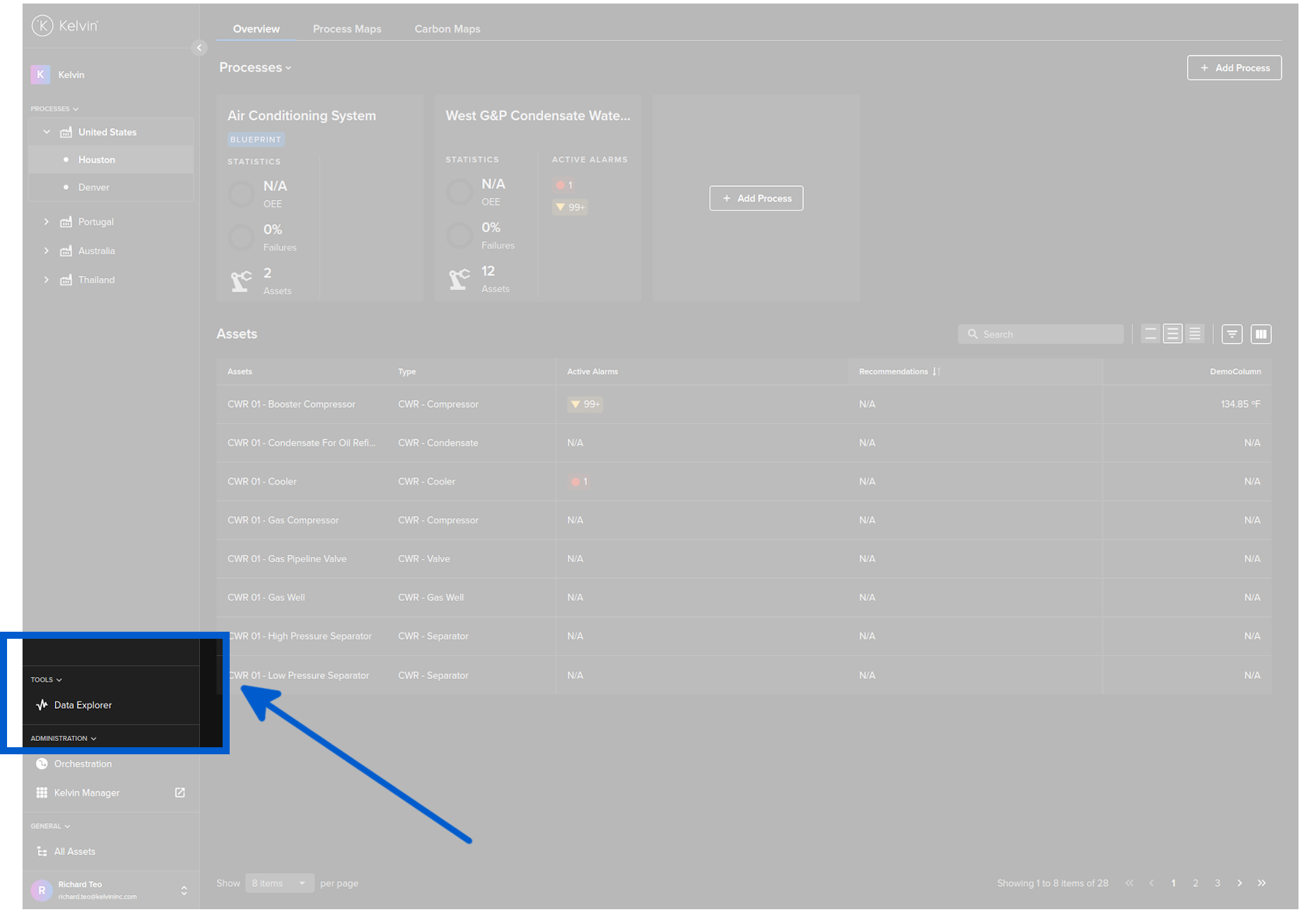Viewport: 1302px width, 924px height.
Task: Click the Add Process button at top right
Action: point(1234,68)
